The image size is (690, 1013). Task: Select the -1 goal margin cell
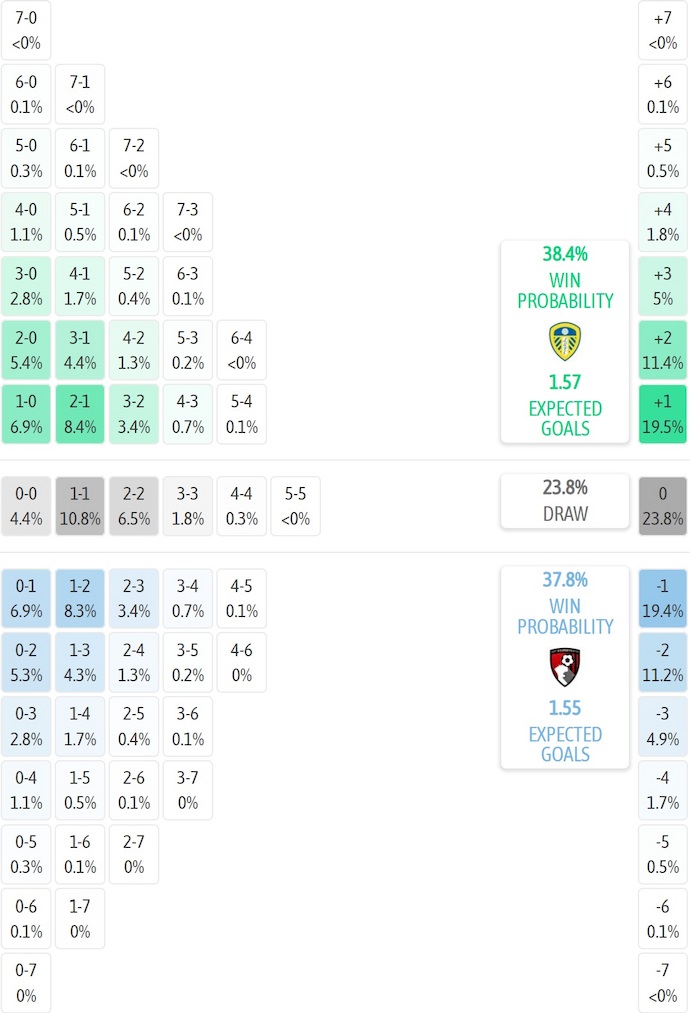click(x=662, y=598)
